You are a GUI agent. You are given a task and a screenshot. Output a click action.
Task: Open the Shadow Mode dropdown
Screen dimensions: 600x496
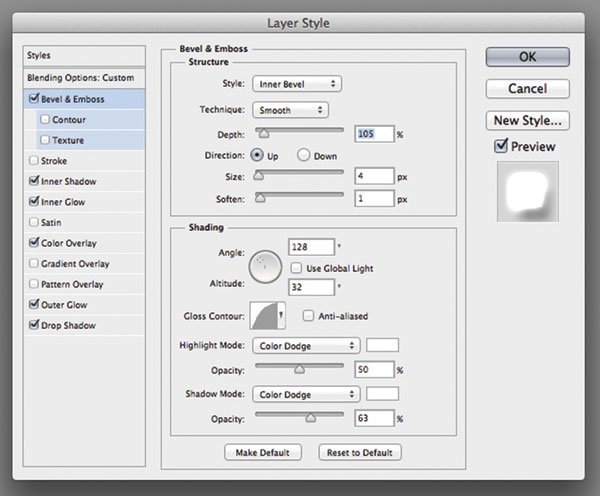click(306, 394)
